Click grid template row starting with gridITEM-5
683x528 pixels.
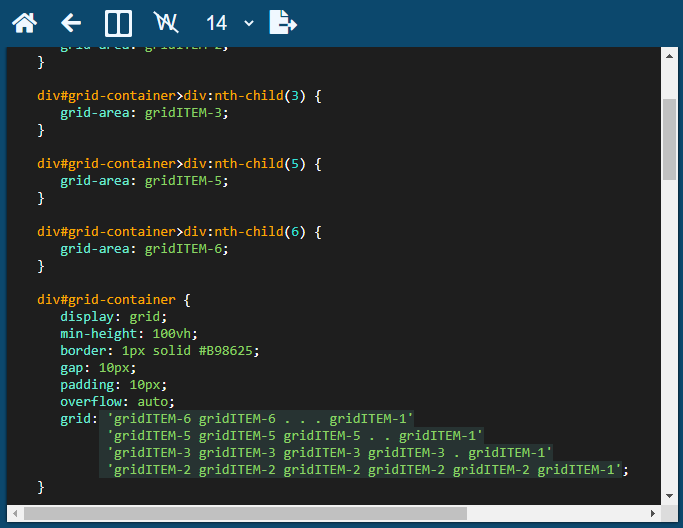point(295,436)
